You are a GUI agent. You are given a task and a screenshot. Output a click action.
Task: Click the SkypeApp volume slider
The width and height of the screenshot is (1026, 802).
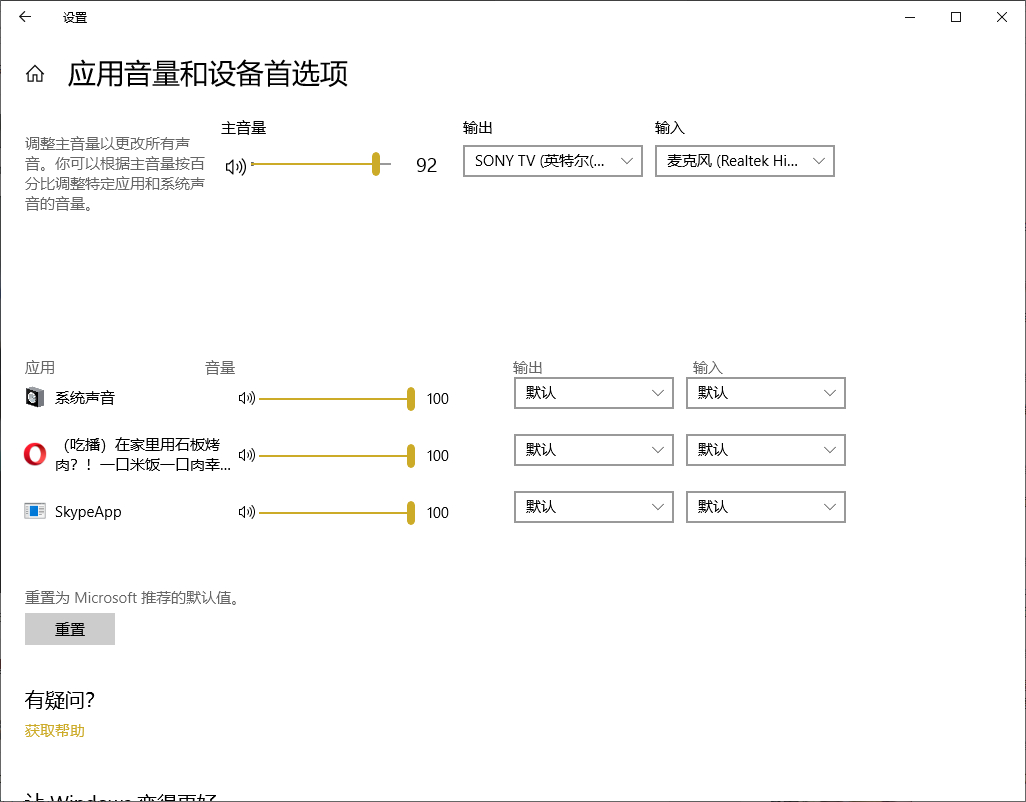click(x=337, y=512)
